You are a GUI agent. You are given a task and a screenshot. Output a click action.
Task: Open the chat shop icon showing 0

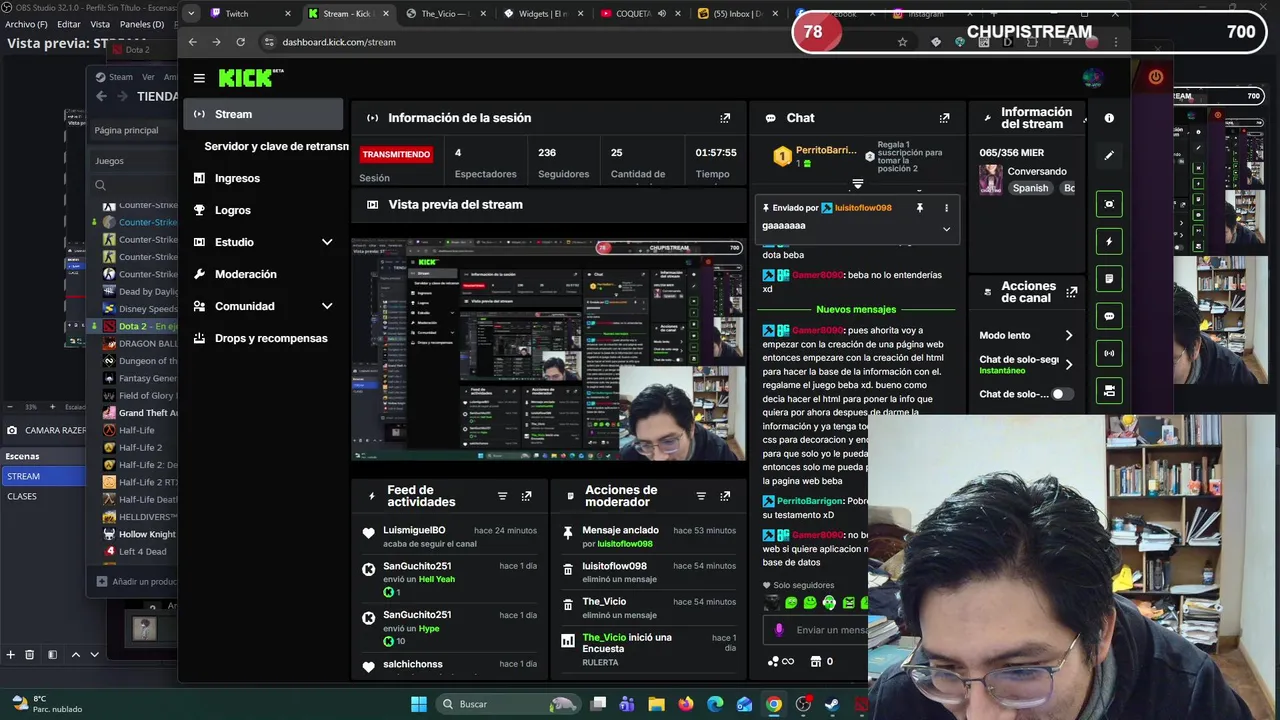point(821,661)
